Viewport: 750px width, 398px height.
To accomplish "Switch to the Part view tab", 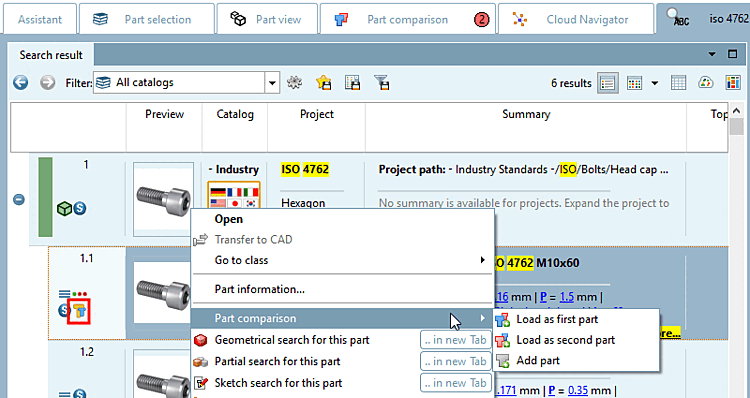I will pyautogui.click(x=267, y=19).
